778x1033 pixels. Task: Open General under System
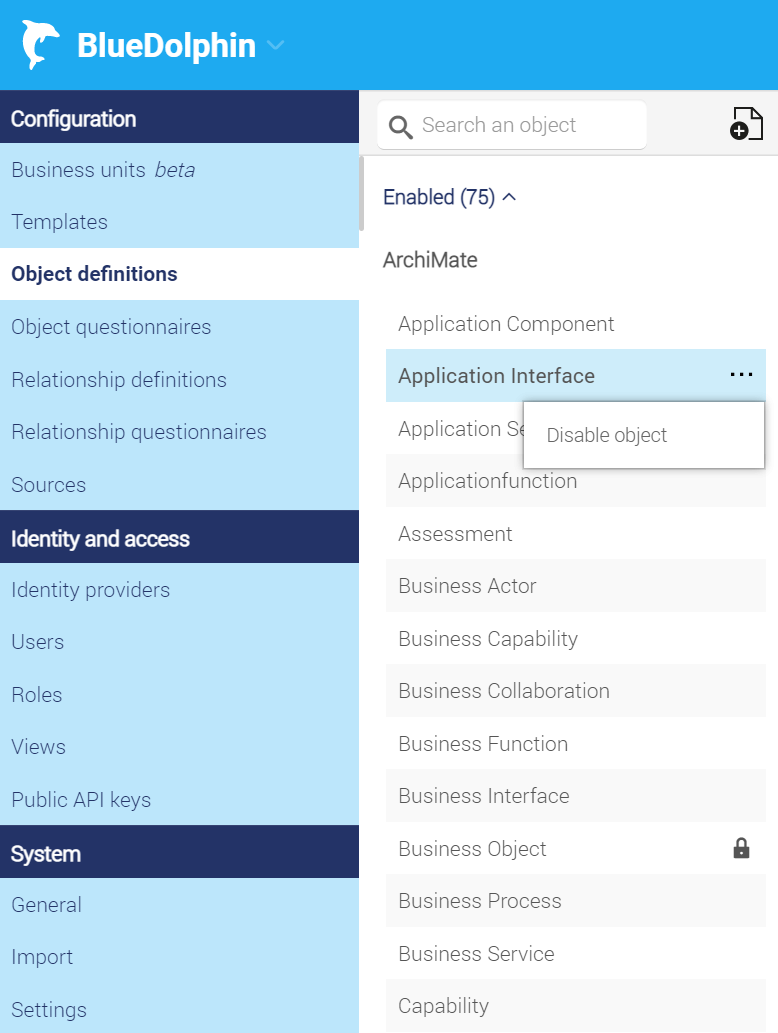coord(179,905)
